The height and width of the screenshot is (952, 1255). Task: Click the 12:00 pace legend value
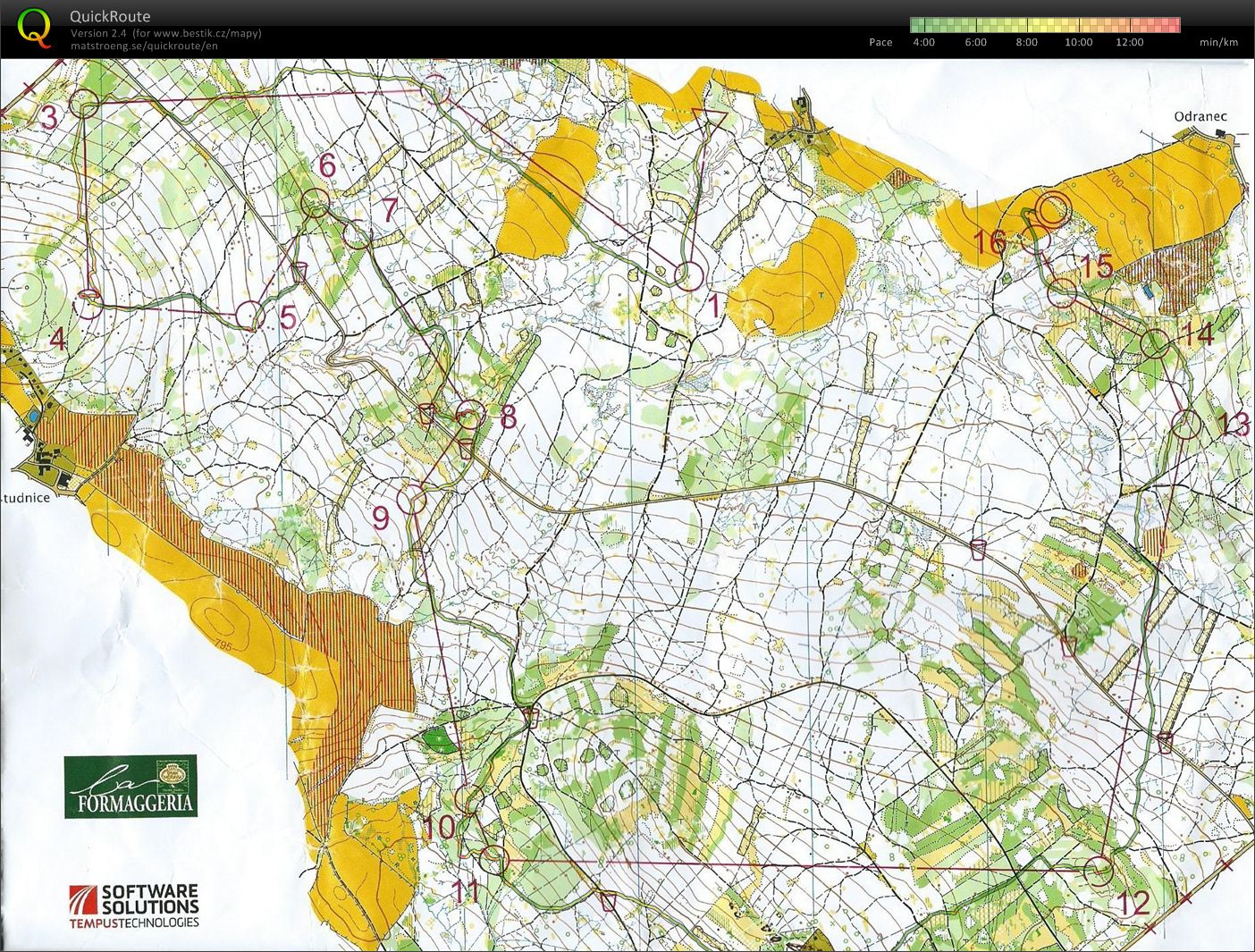tap(1129, 42)
